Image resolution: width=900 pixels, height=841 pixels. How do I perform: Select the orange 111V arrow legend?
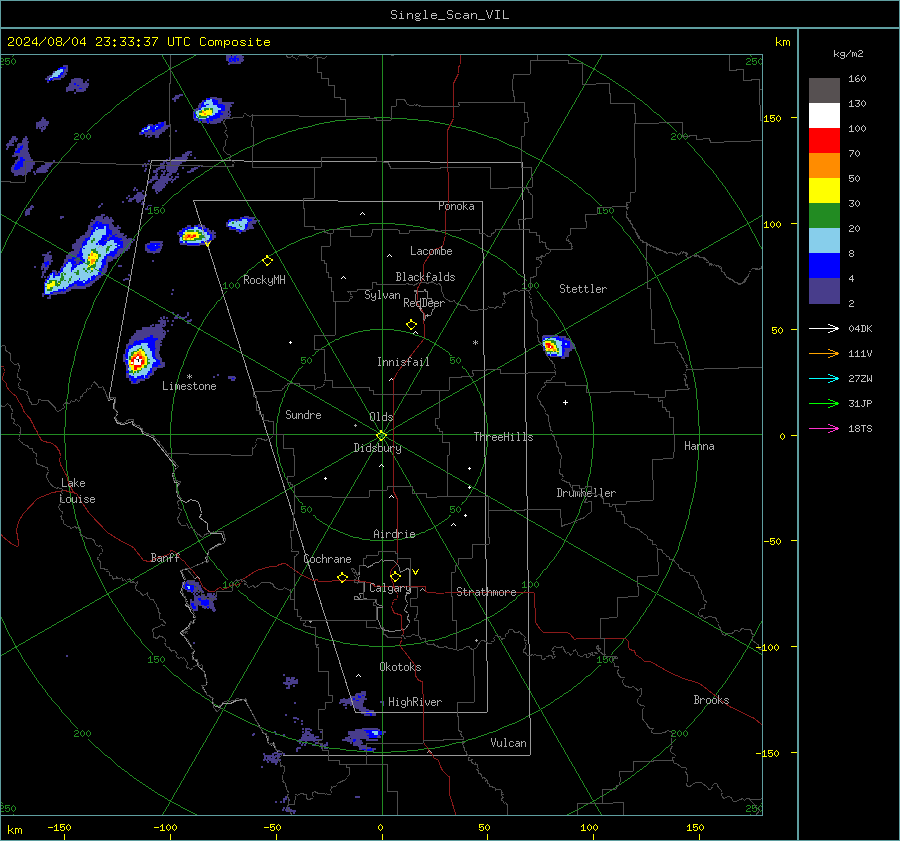click(824, 354)
